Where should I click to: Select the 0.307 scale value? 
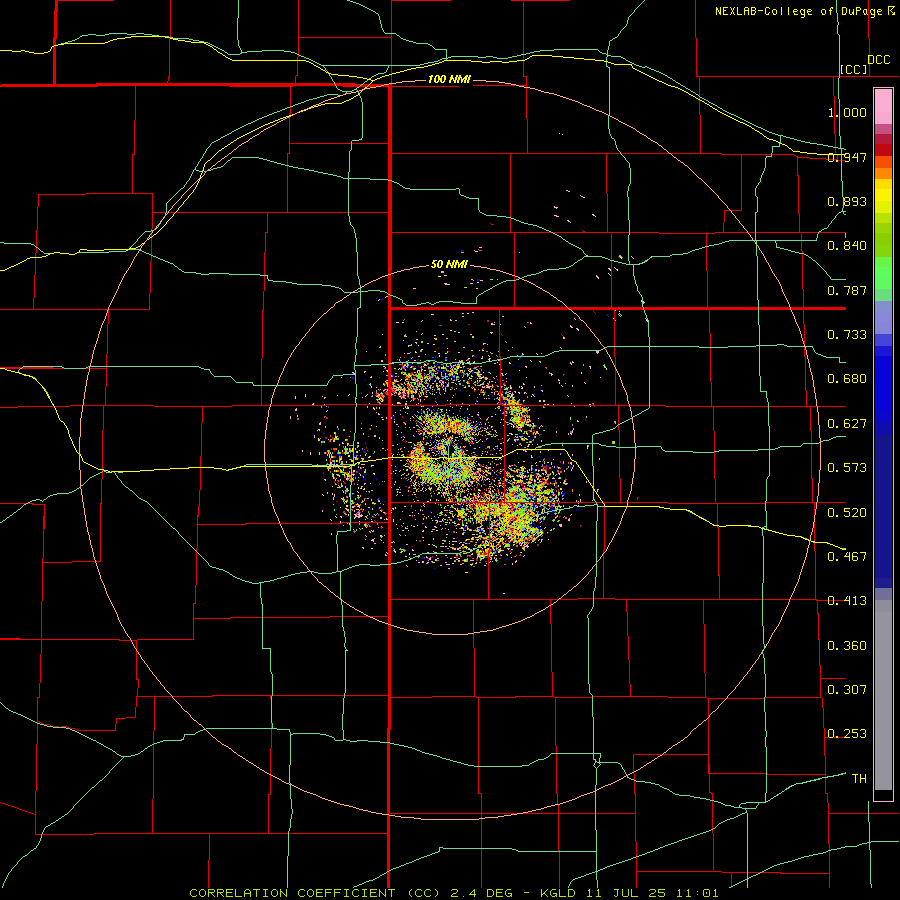[x=847, y=689]
